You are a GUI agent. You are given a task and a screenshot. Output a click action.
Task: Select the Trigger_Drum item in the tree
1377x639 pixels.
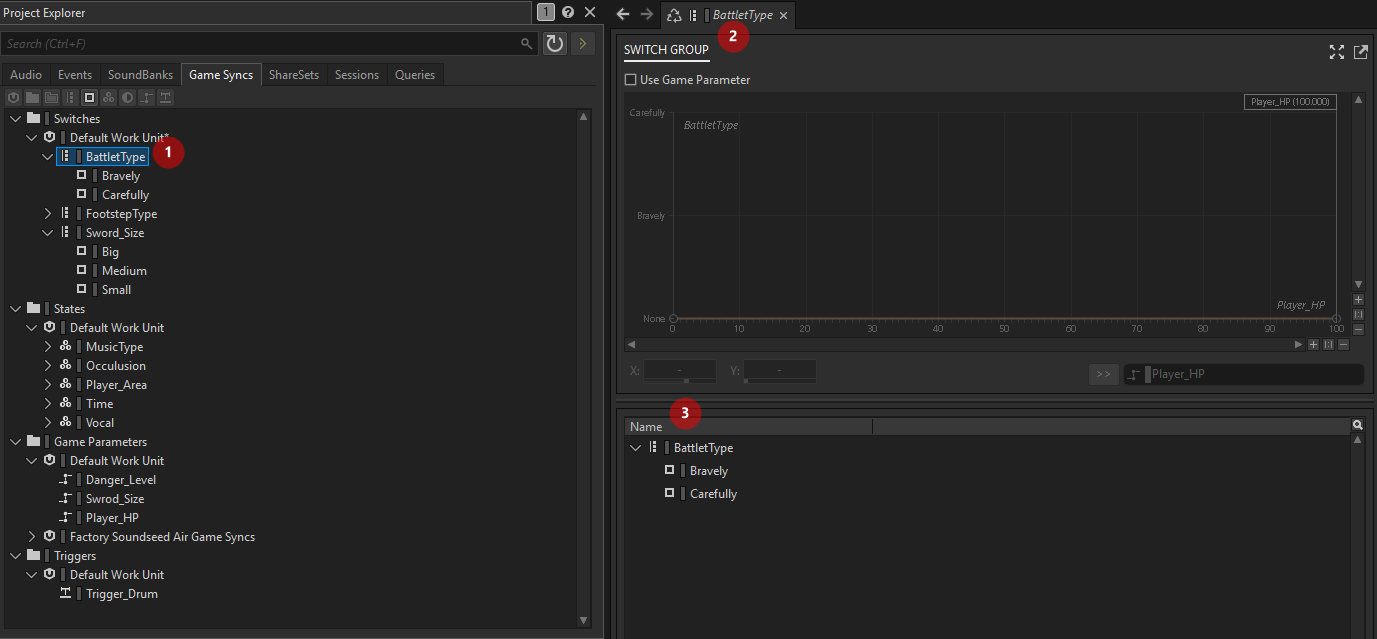tap(121, 594)
